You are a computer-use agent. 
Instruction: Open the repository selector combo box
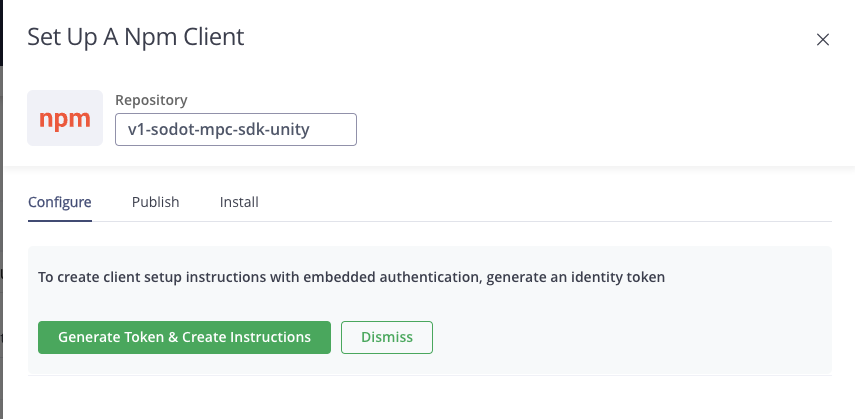click(x=236, y=129)
